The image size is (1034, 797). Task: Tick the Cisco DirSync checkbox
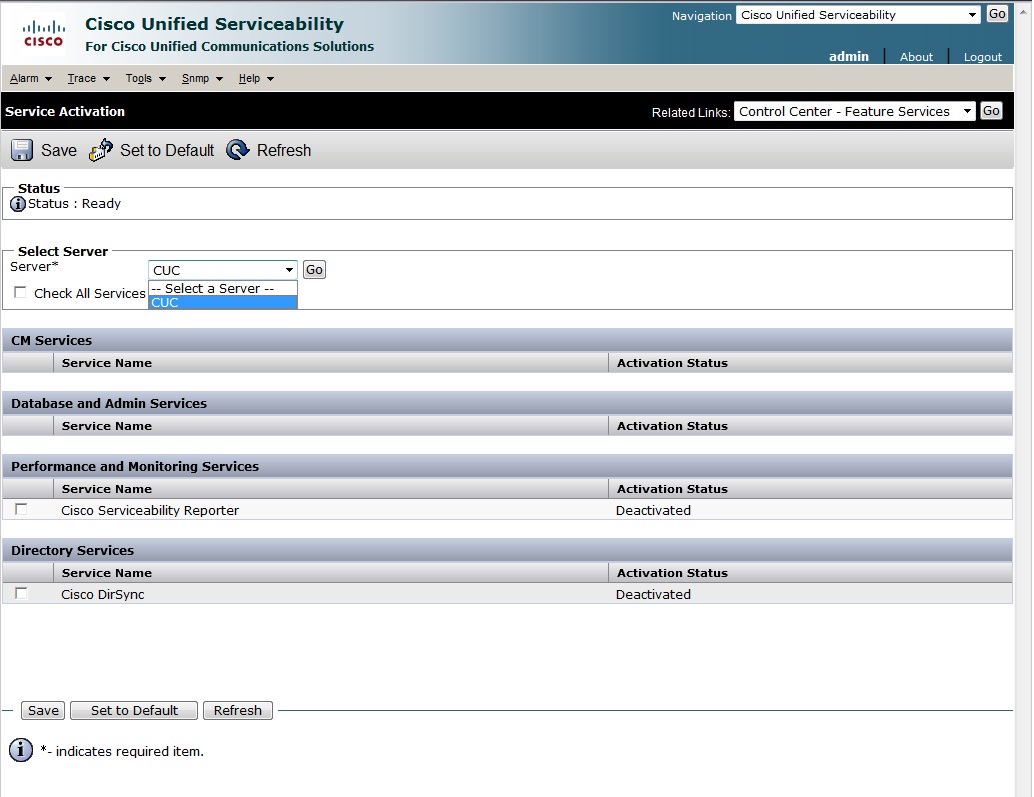[x=21, y=594]
